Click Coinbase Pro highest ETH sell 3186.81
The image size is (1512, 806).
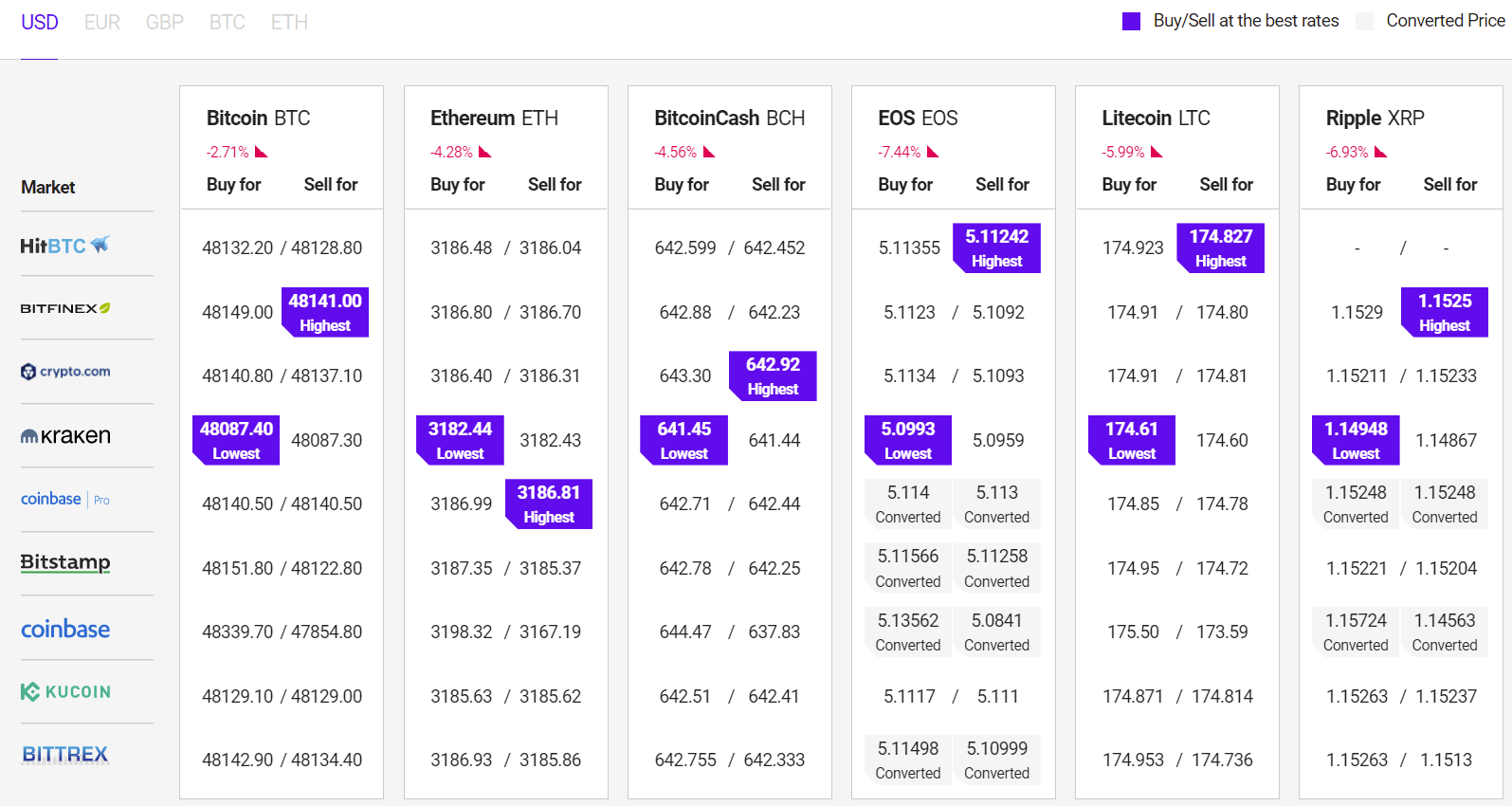(x=549, y=504)
